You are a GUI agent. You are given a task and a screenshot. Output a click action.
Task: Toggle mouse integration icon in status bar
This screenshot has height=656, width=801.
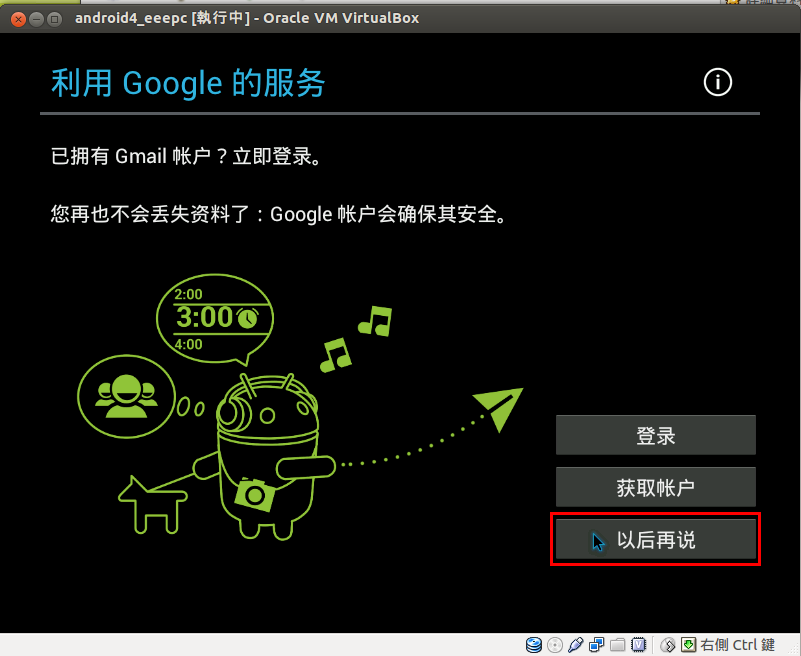click(x=667, y=645)
